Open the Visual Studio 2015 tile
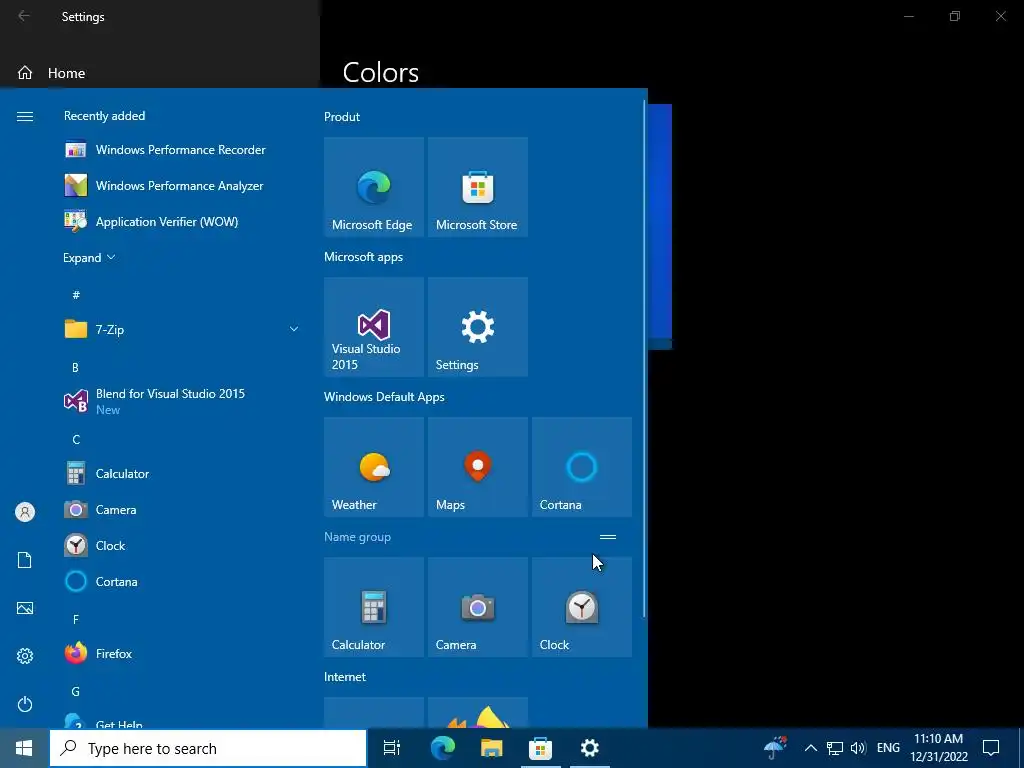The width and height of the screenshot is (1024, 768). (374, 327)
